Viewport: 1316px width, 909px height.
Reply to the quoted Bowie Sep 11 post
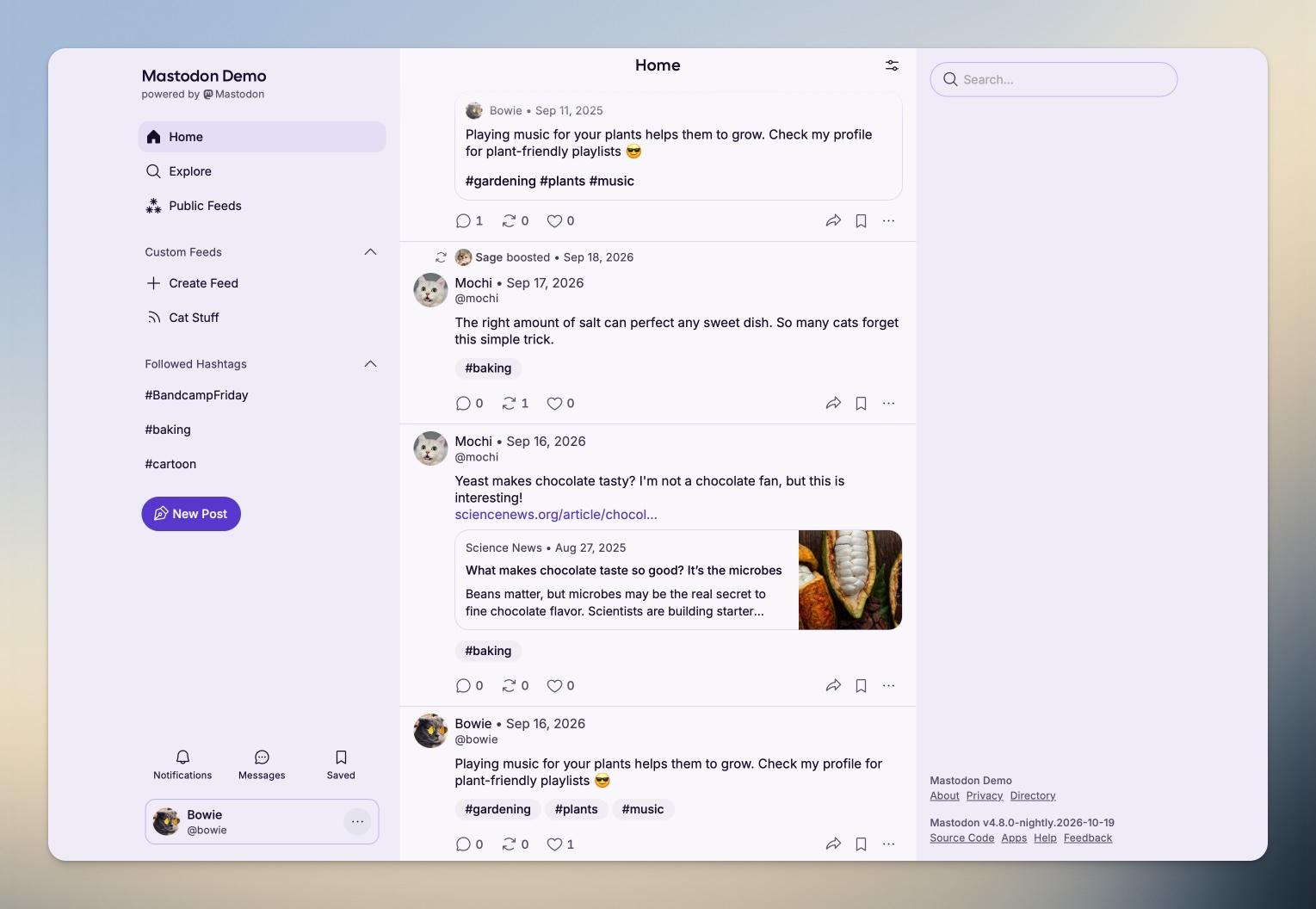(x=469, y=220)
